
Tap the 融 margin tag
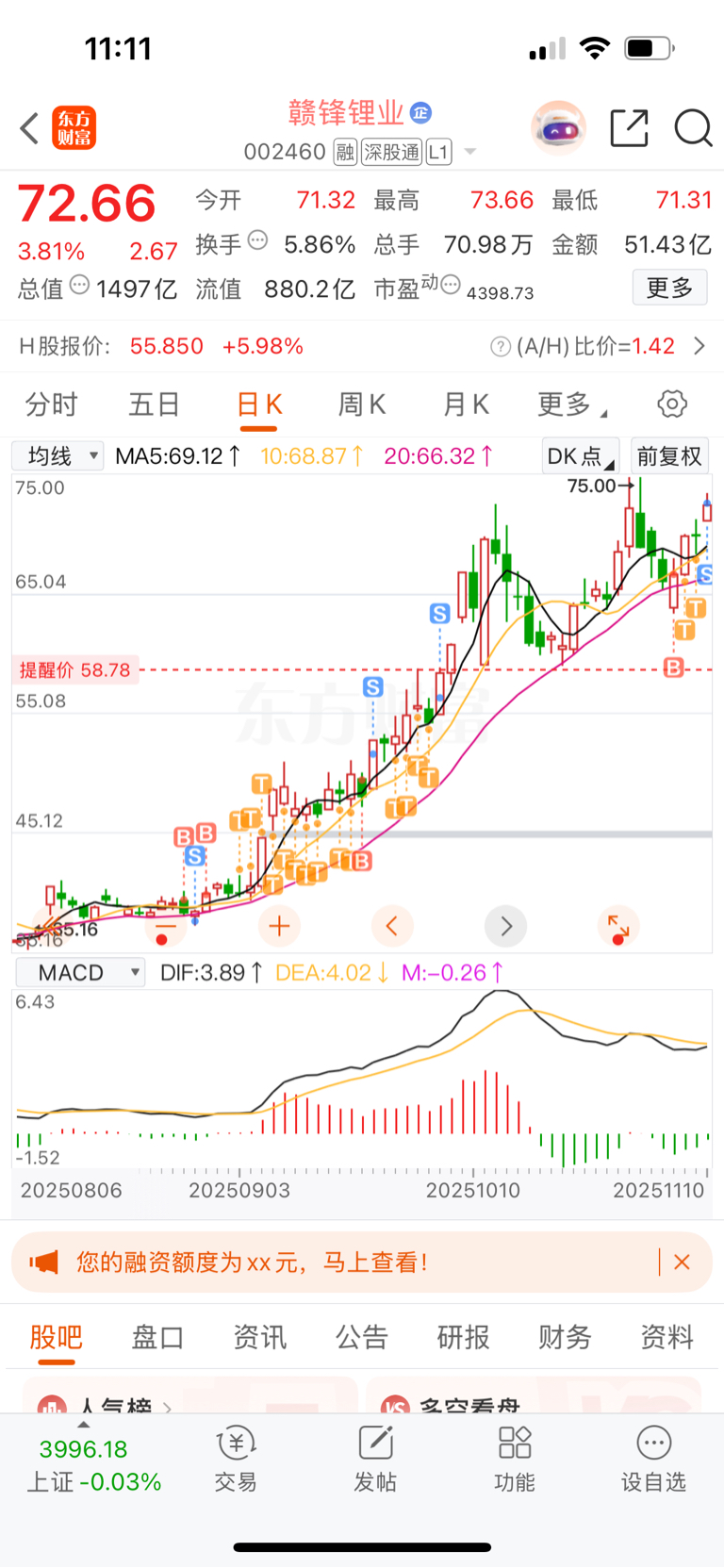tap(345, 152)
